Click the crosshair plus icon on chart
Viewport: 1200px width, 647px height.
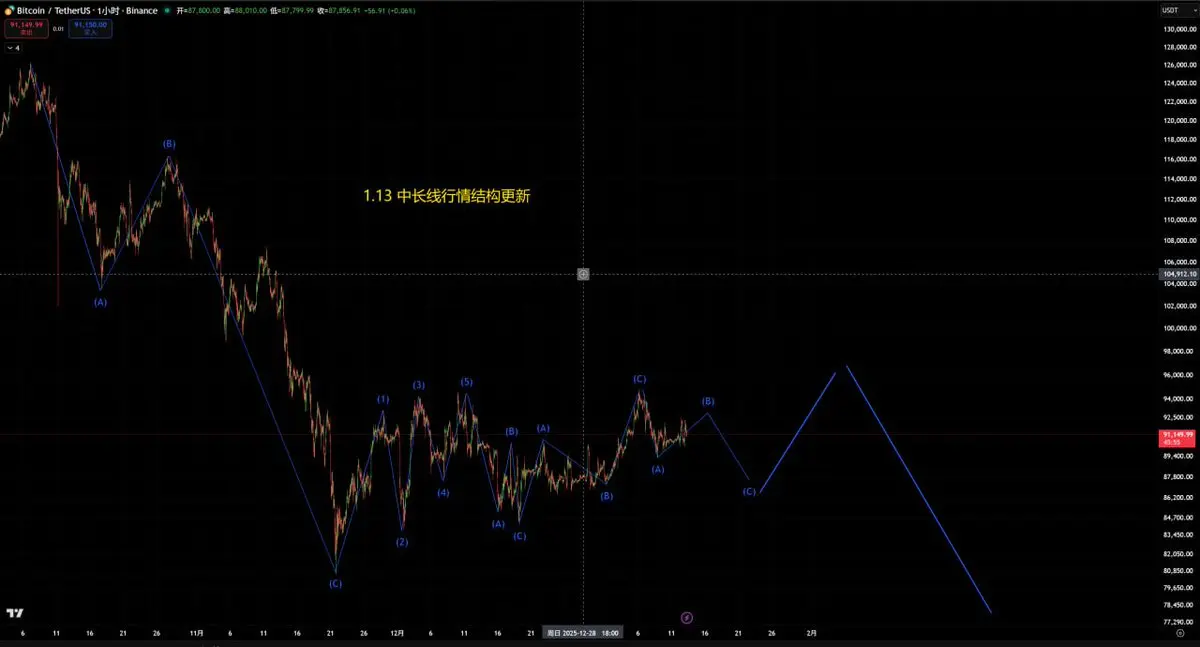point(583,274)
